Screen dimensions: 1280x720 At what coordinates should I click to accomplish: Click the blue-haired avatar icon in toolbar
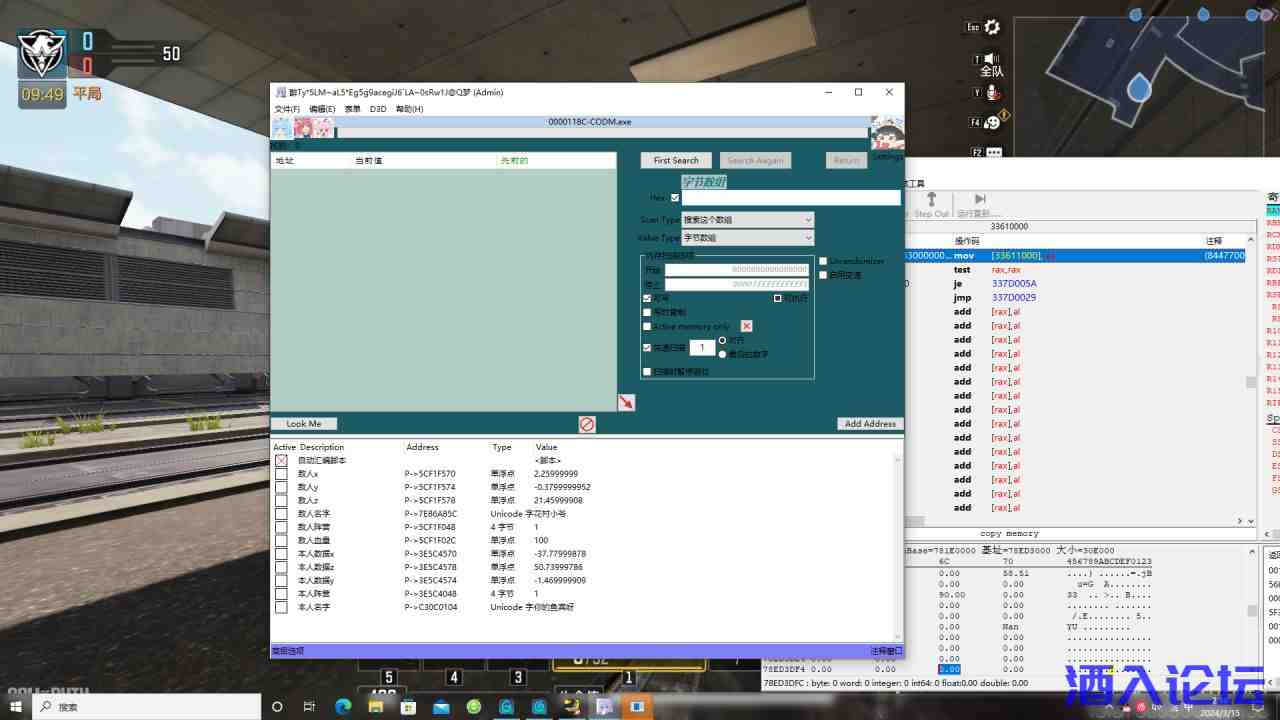pos(282,128)
